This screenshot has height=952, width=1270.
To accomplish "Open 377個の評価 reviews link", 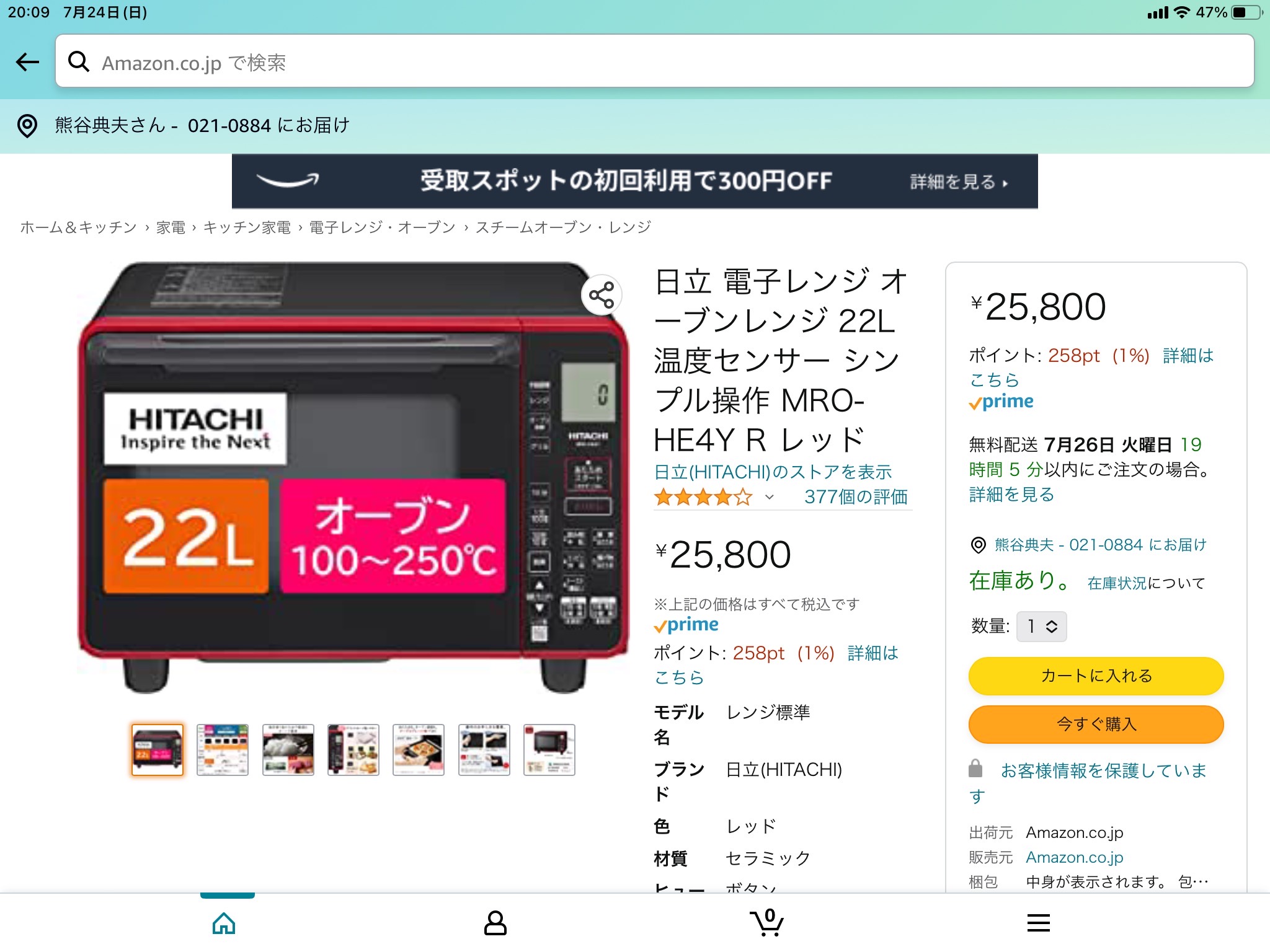I will pos(856,497).
